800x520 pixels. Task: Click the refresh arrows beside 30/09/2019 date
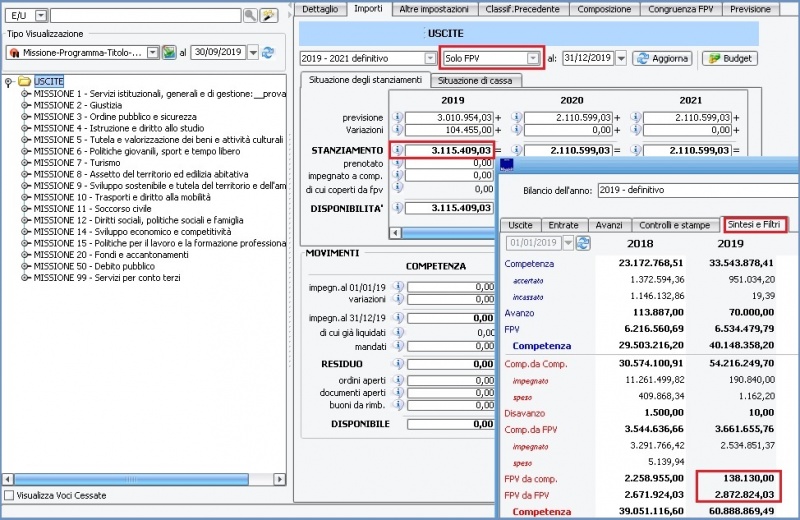268,52
